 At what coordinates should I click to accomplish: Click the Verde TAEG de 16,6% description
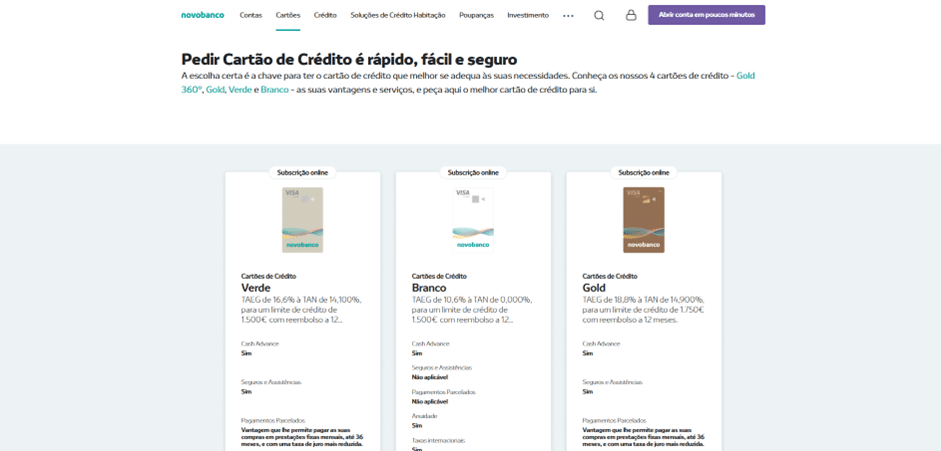tap(301, 309)
